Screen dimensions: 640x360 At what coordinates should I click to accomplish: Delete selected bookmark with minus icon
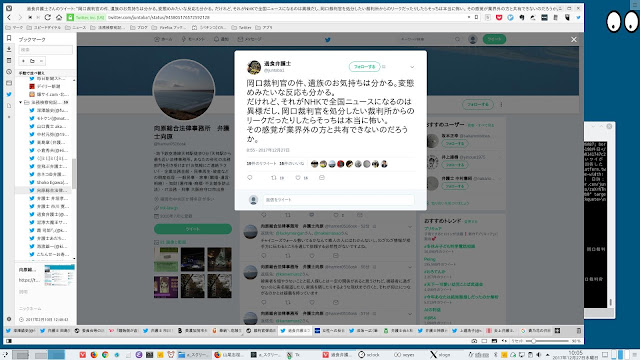click(41, 61)
